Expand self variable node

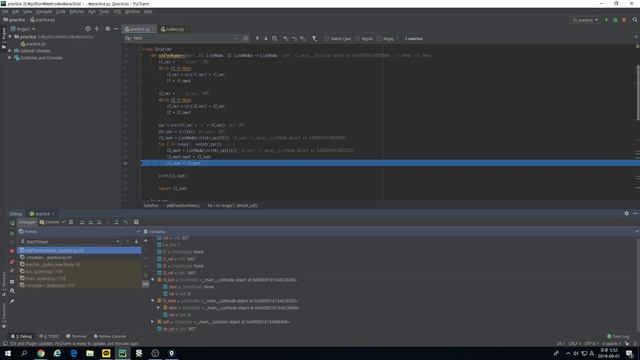153,322
